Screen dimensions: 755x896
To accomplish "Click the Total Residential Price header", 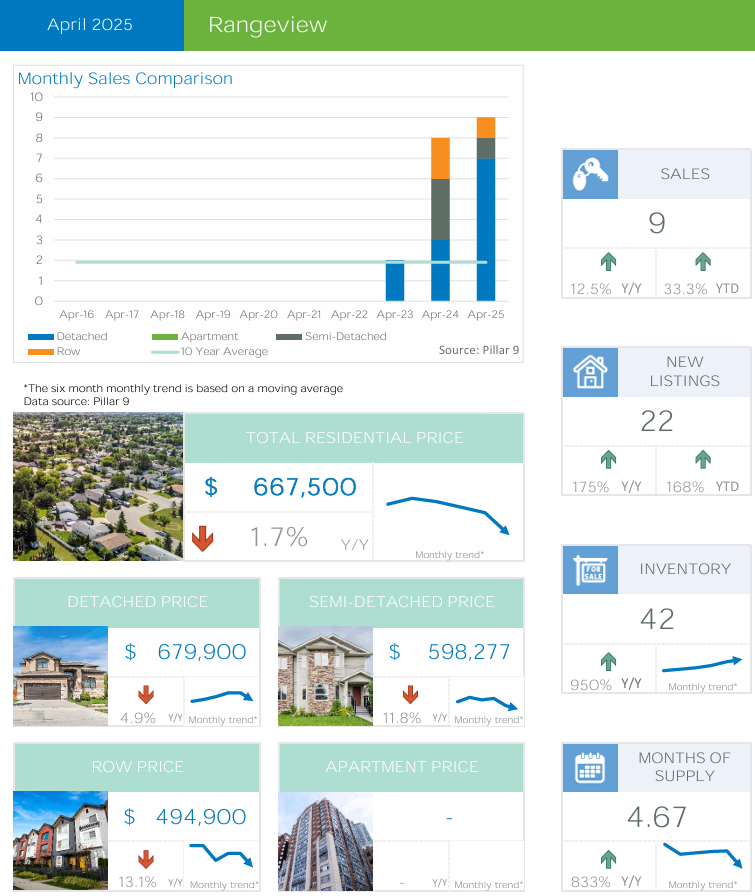I will click(354, 438).
